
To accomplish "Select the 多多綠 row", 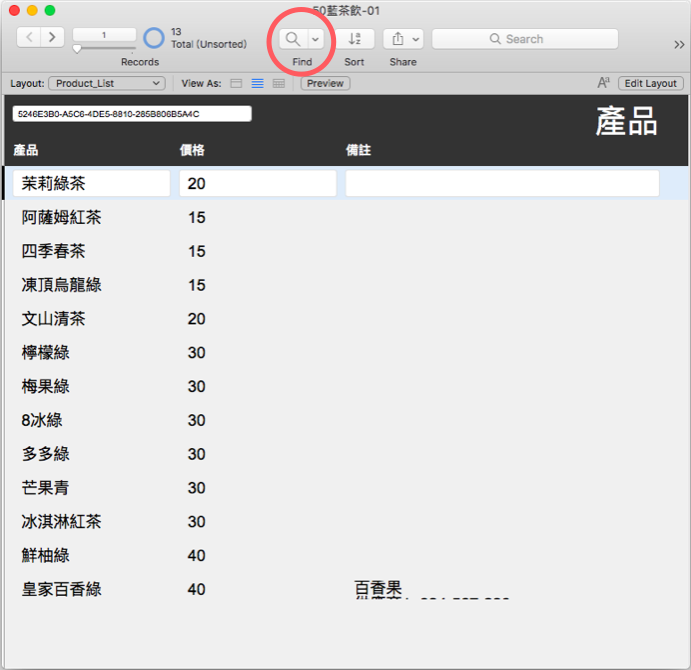I will 346,454.
